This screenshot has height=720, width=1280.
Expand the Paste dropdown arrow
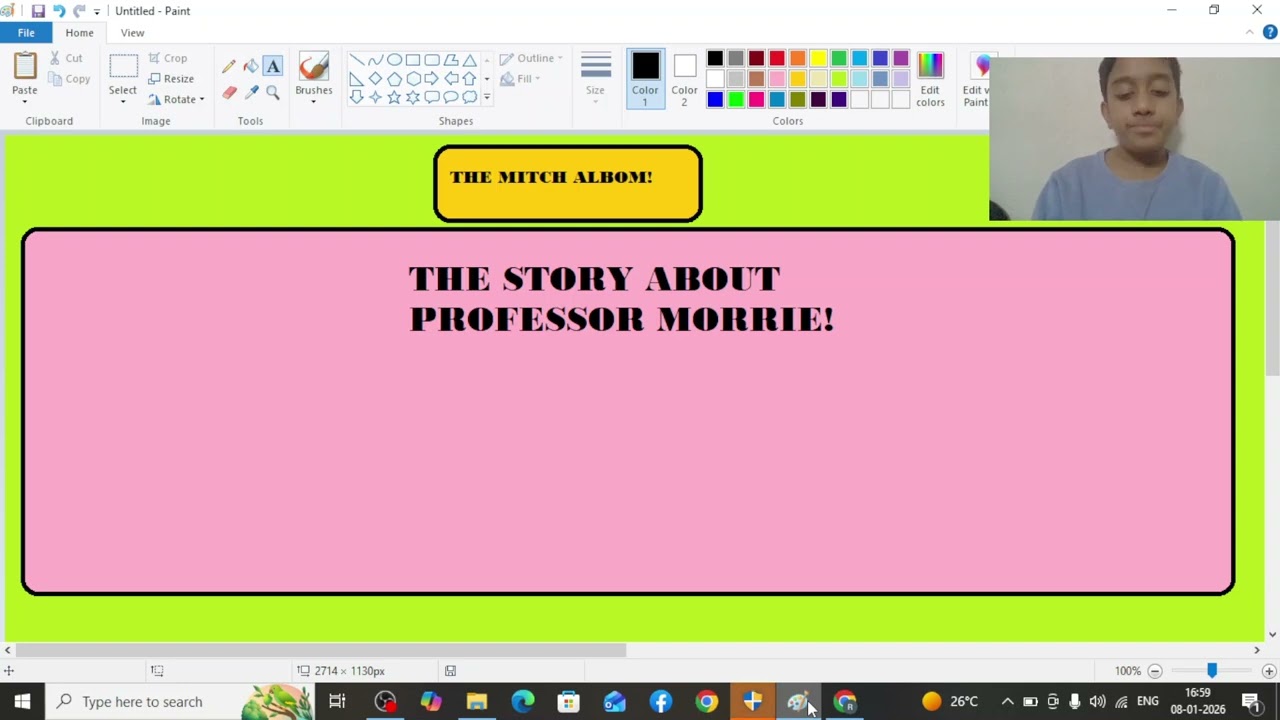pos(25,101)
